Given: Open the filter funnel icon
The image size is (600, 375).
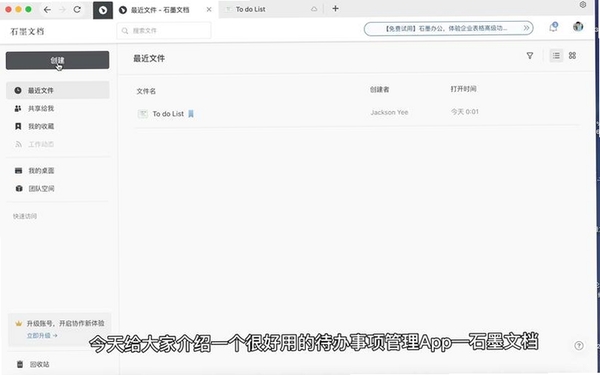Looking at the screenshot, I should [x=530, y=56].
